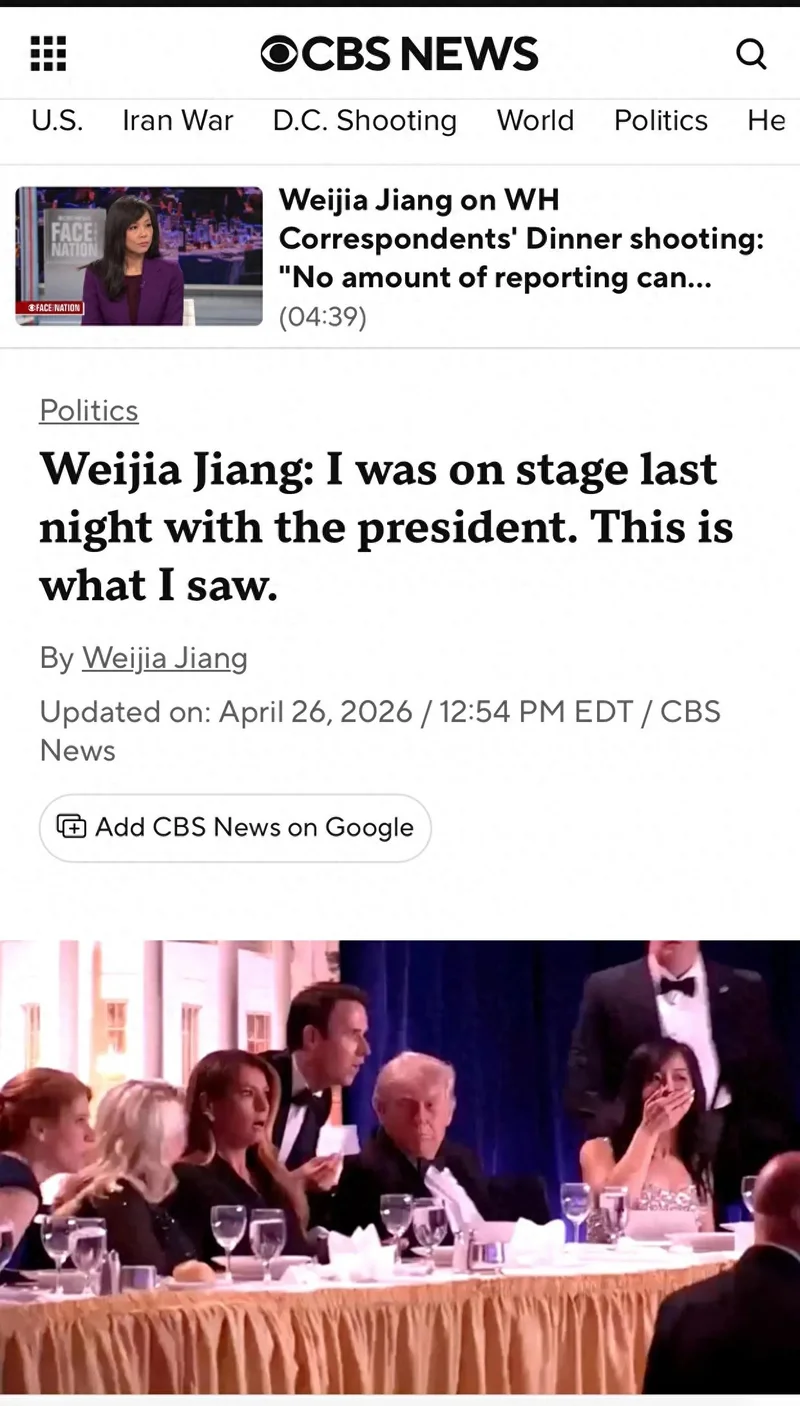Select the U.S. navigation tab
The image size is (800, 1406).
click(x=57, y=121)
